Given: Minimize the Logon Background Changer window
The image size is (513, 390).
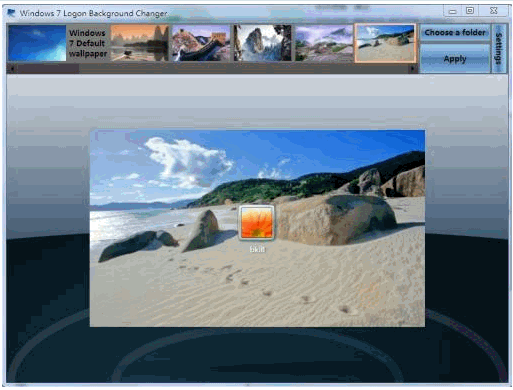Looking at the screenshot, I should click(452, 11).
